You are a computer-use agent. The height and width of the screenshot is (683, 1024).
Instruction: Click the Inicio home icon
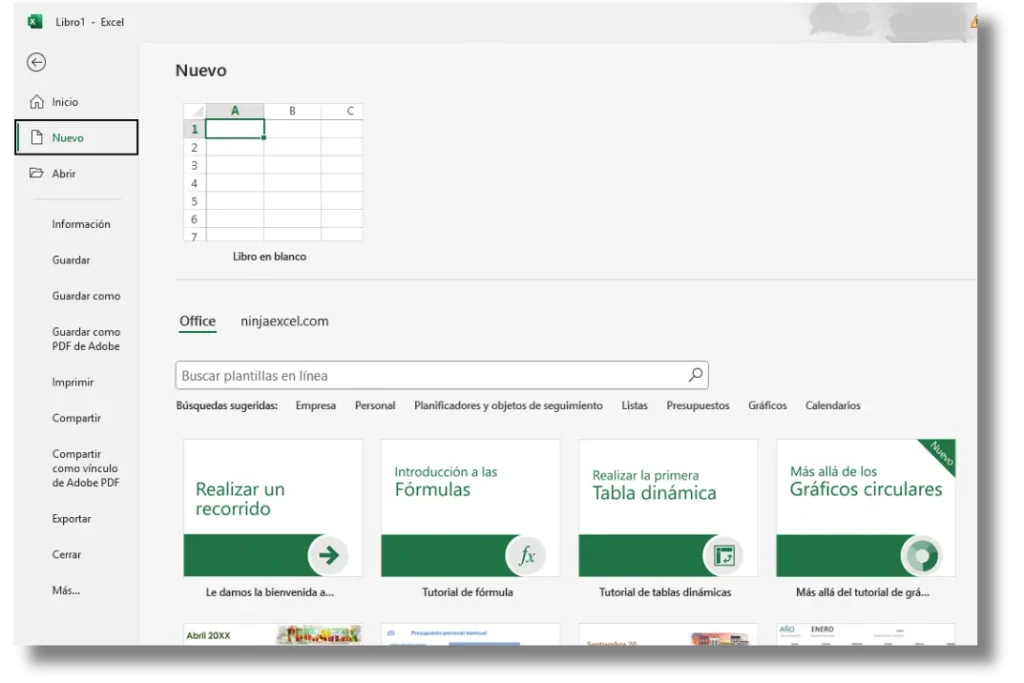[x=37, y=102]
